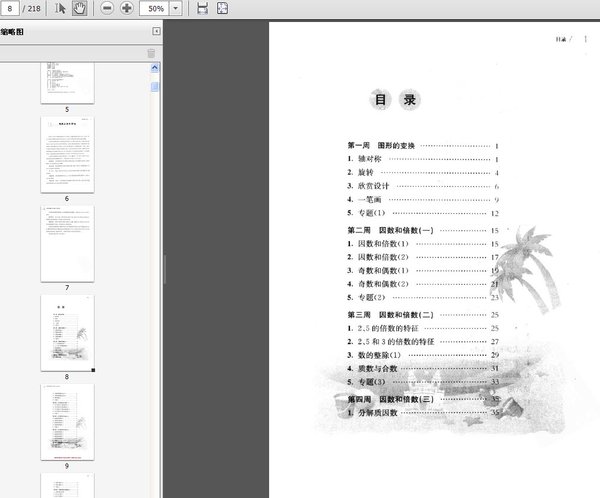The width and height of the screenshot is (600, 498).
Task: Open page 9 thumbnail
Action: tap(67, 422)
